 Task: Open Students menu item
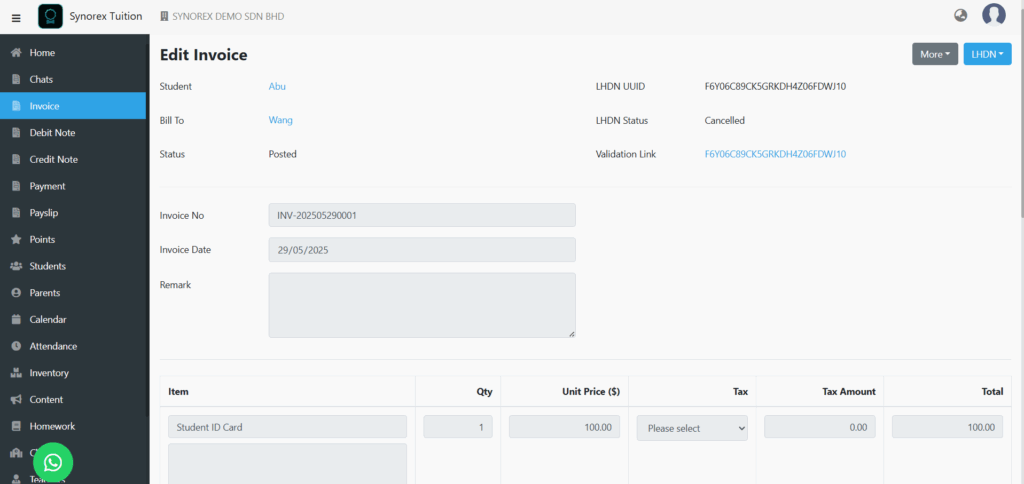click(x=73, y=266)
